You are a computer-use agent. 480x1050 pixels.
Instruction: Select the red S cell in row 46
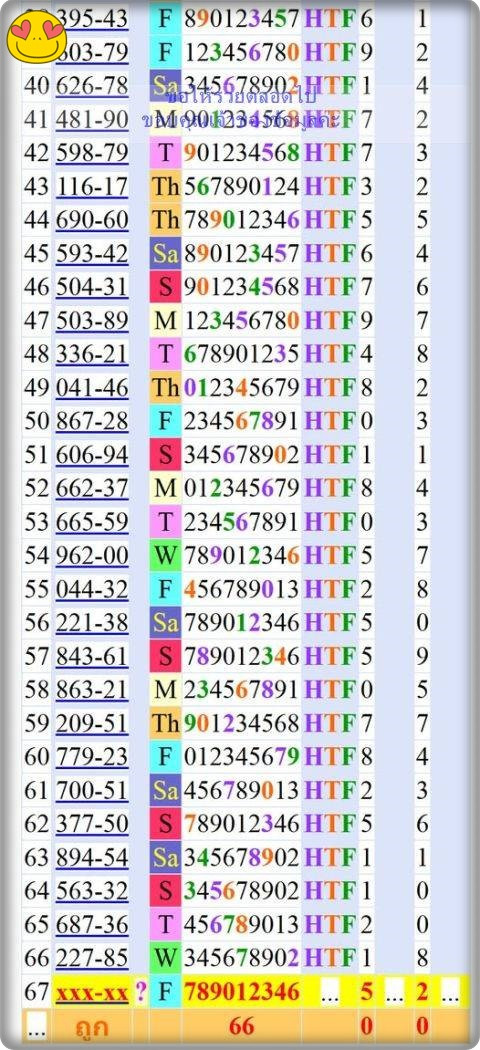(x=165, y=287)
